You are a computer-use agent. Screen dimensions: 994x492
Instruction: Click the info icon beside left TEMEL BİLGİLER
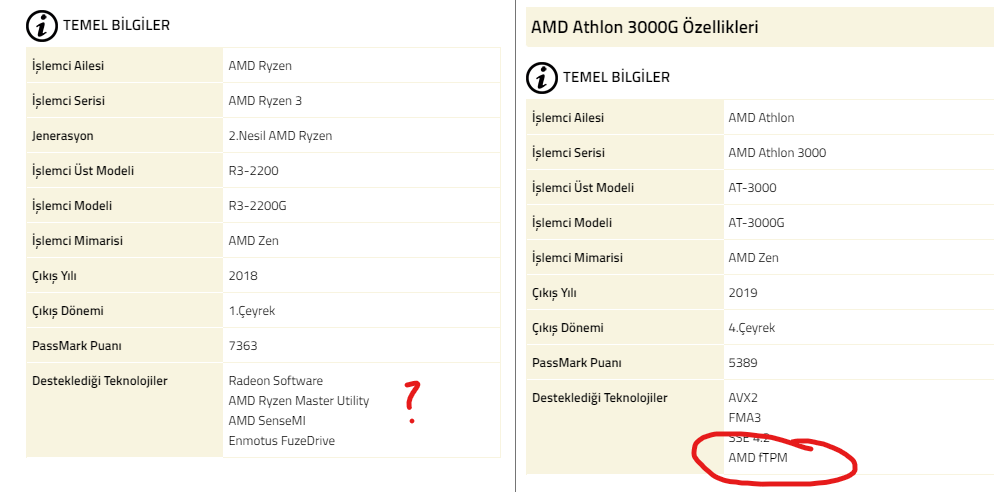point(41,27)
